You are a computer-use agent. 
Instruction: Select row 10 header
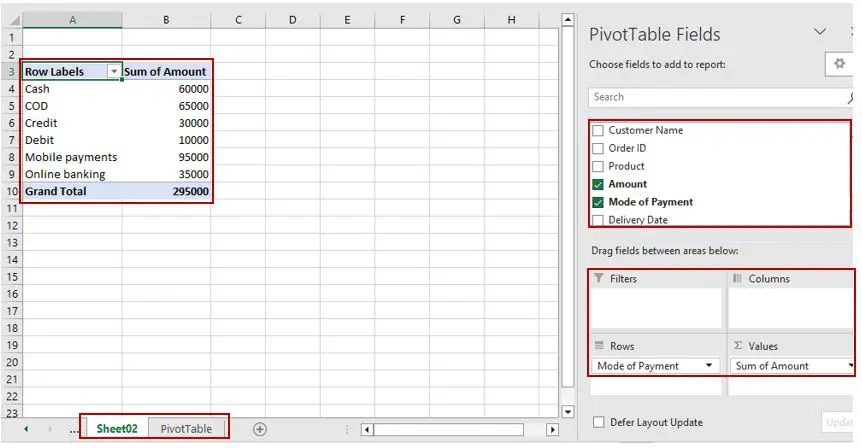click(x=12, y=191)
